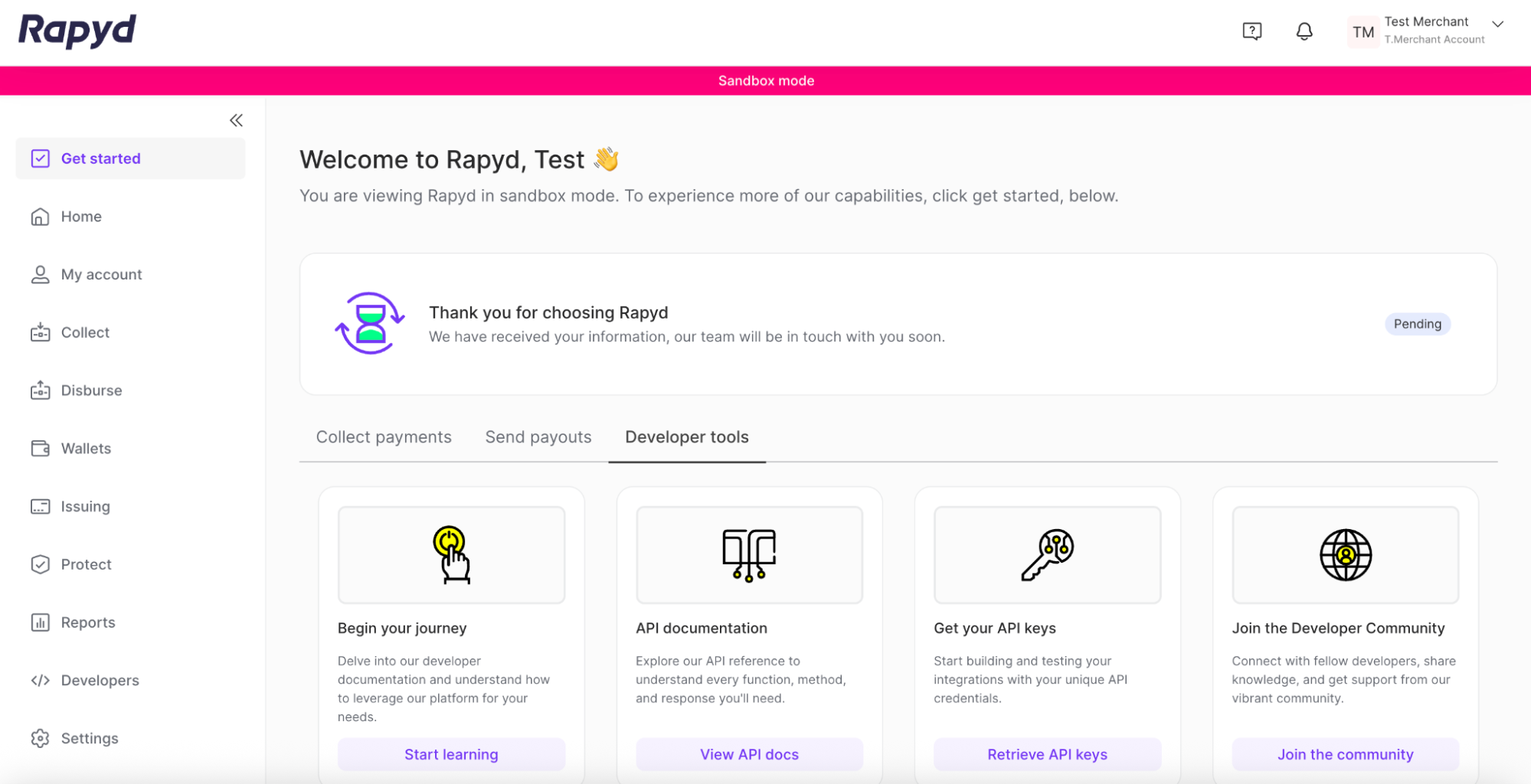This screenshot has height=784, width=1531.
Task: Open the Collect section
Action: coord(84,332)
